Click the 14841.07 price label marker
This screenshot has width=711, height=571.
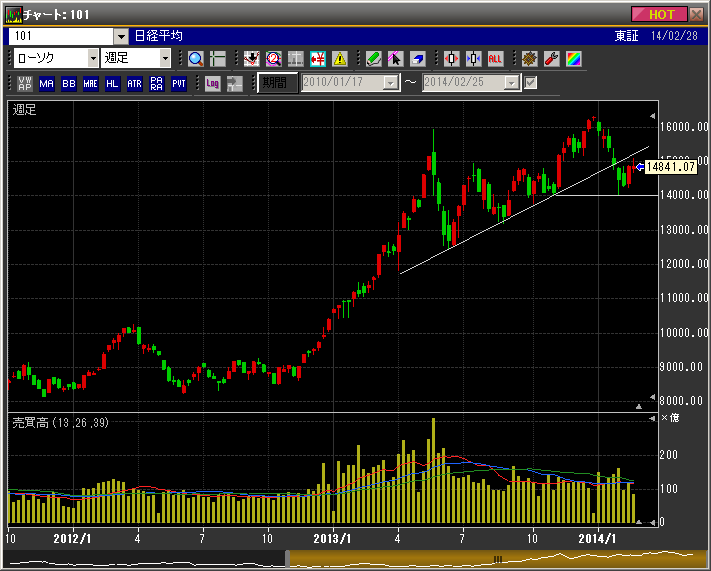click(671, 167)
